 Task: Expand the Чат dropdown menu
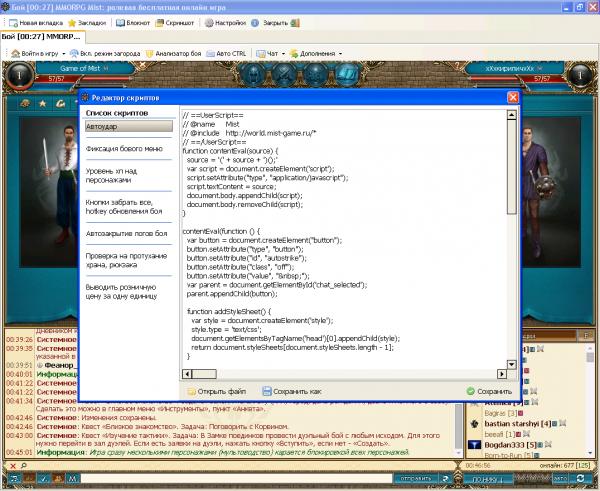pos(269,53)
